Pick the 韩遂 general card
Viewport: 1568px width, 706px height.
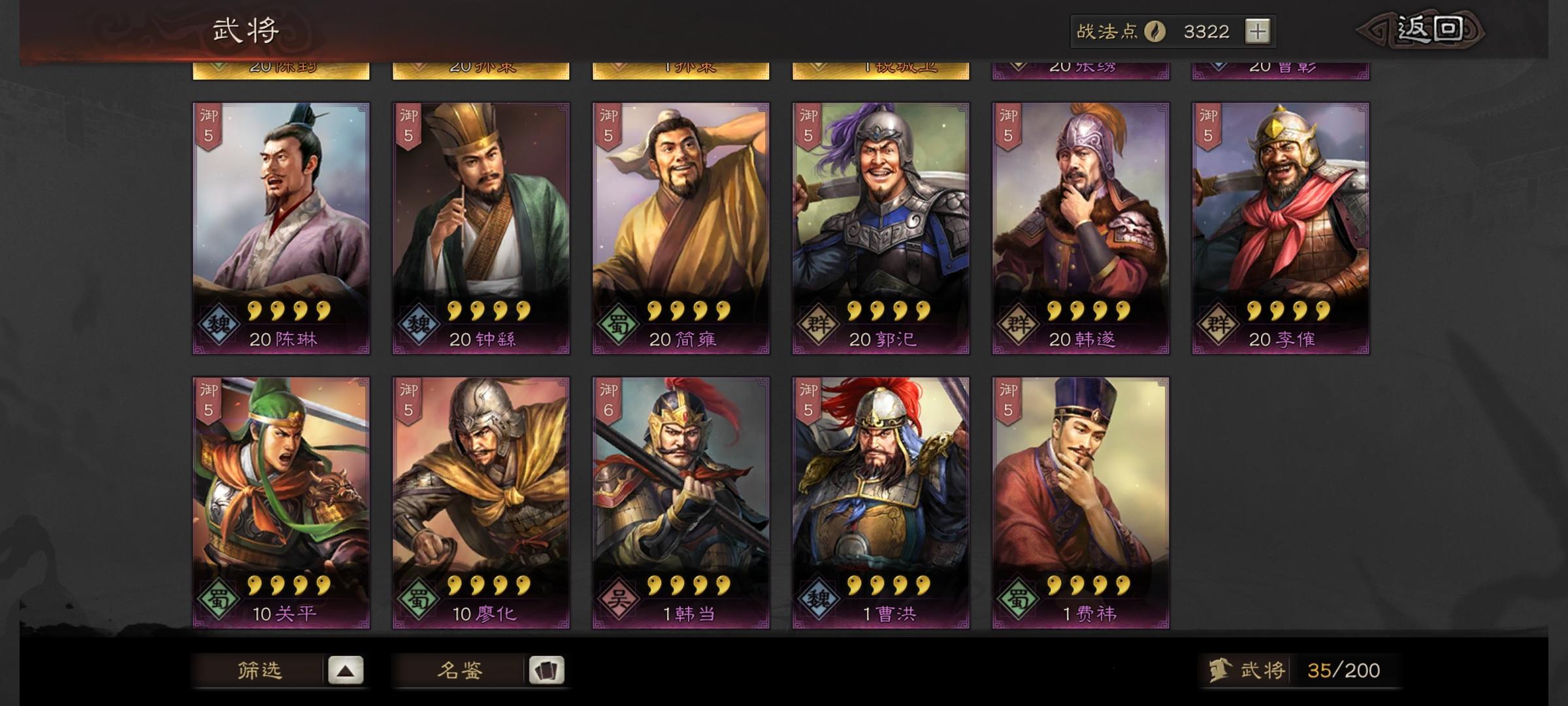1081,228
